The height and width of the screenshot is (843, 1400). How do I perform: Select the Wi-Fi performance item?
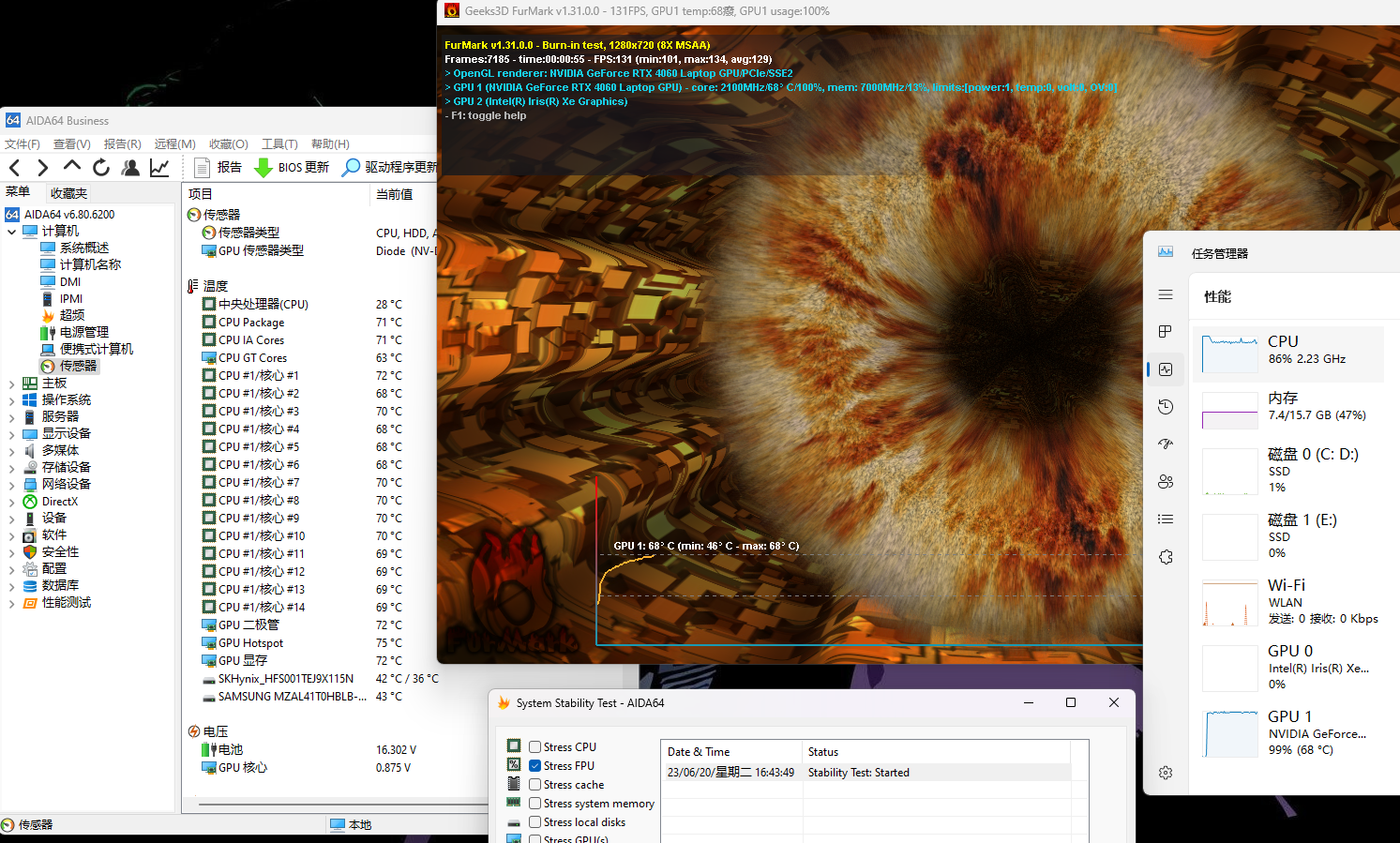click(x=1288, y=603)
